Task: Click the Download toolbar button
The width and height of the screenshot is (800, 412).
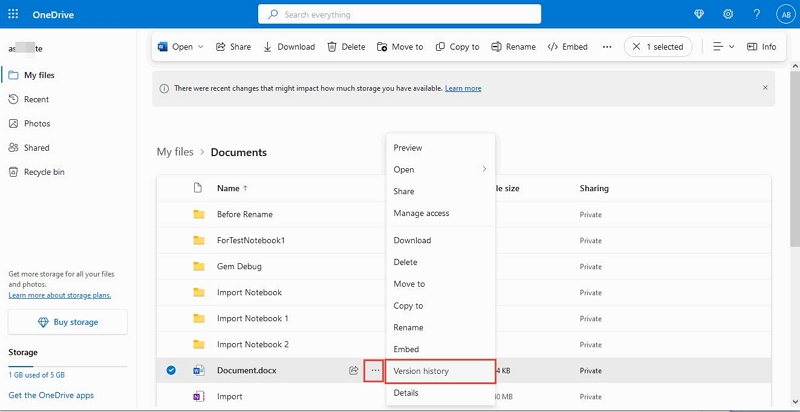Action: click(x=289, y=47)
